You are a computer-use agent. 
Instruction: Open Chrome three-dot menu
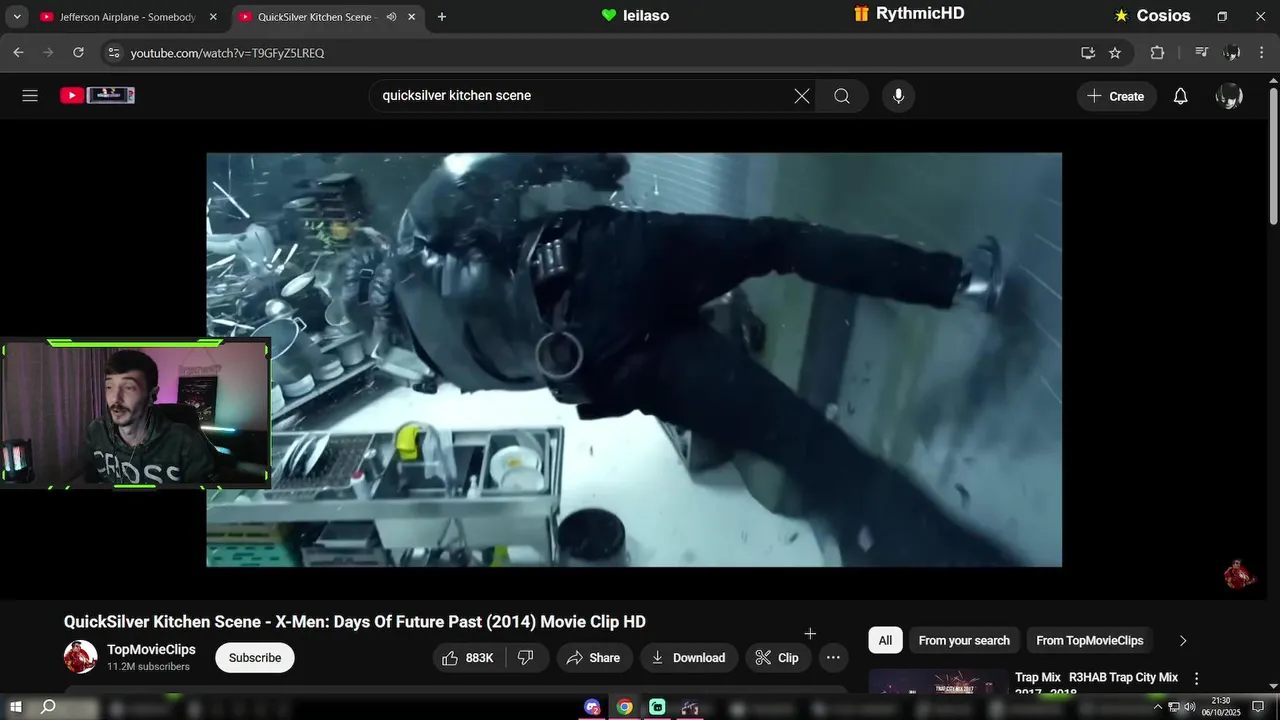(1262, 53)
